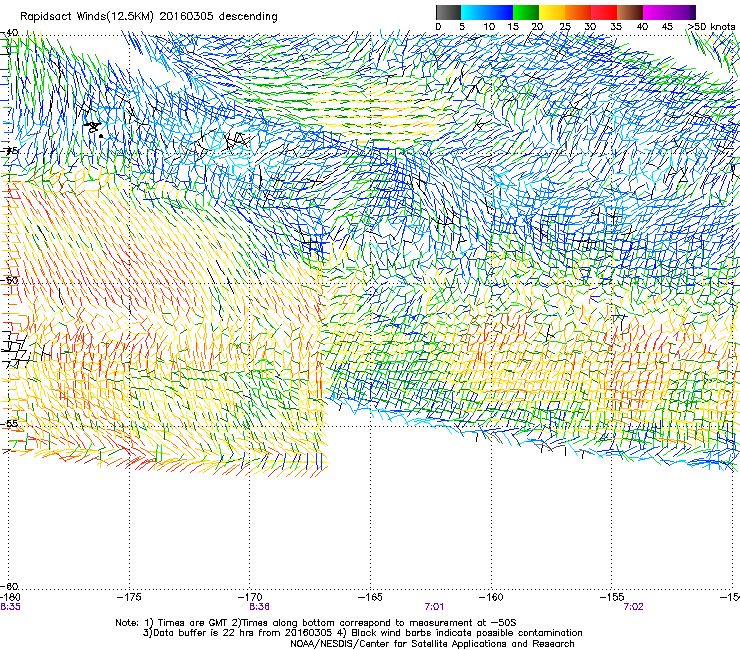The height and width of the screenshot is (650, 740).
Task: Click the 'Times are GMT' note line
Action: (315, 623)
